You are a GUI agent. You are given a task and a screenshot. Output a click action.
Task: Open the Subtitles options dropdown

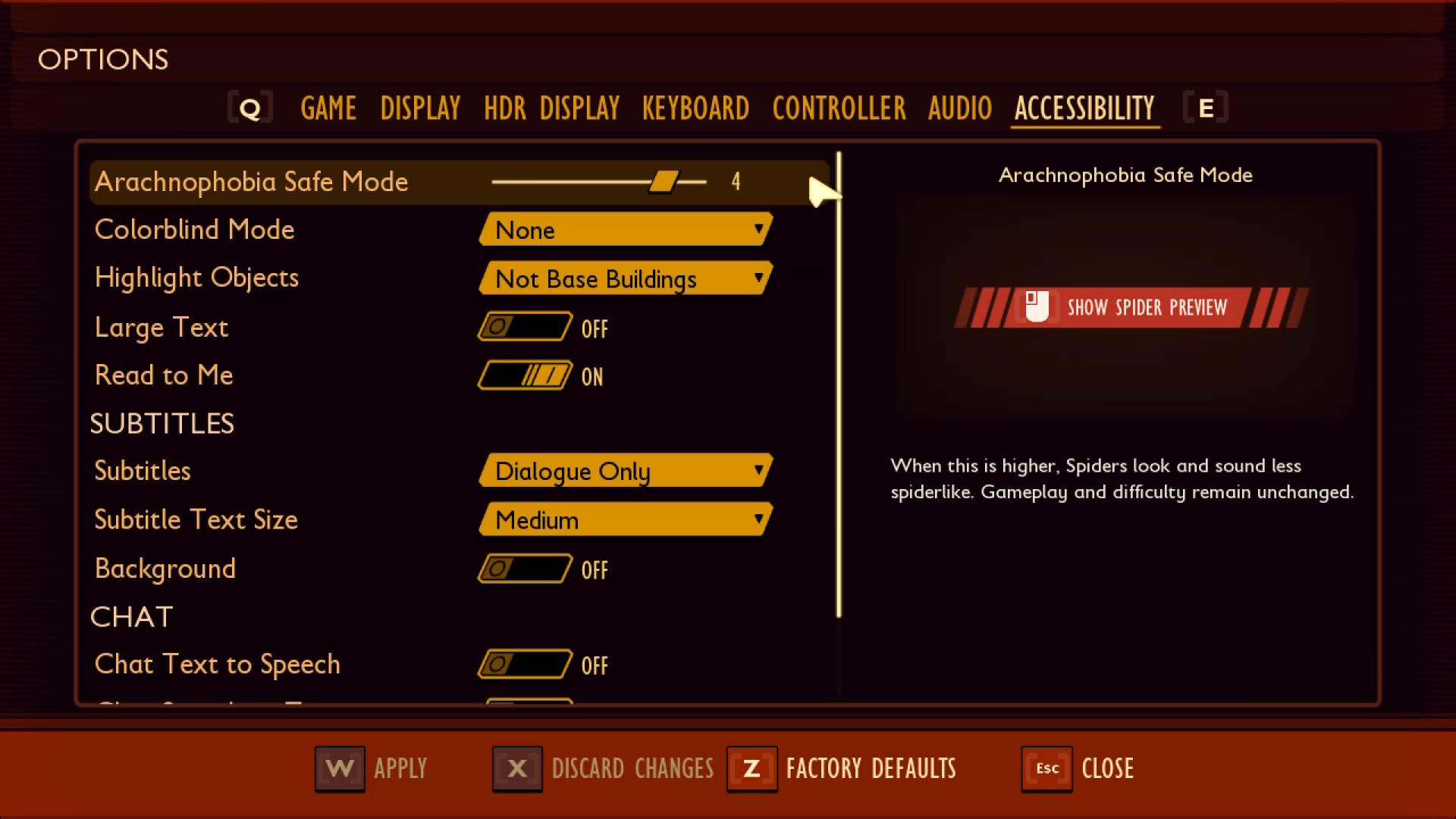point(625,471)
